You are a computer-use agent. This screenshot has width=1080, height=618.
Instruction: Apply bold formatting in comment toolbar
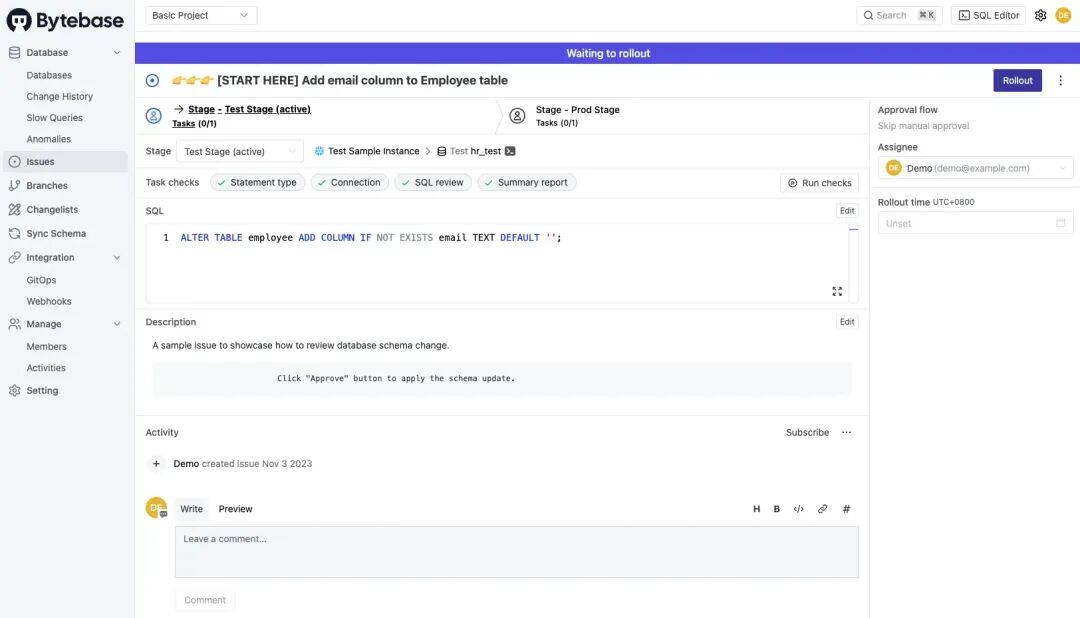point(776,509)
